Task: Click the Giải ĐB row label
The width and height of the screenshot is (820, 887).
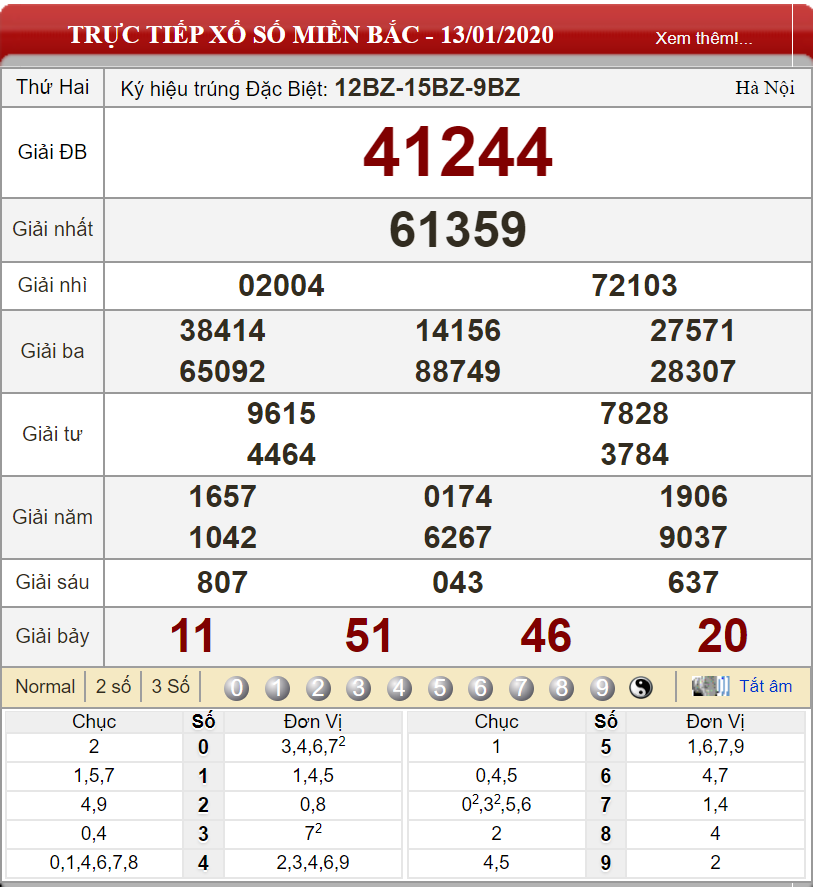Action: pyautogui.click(x=53, y=152)
